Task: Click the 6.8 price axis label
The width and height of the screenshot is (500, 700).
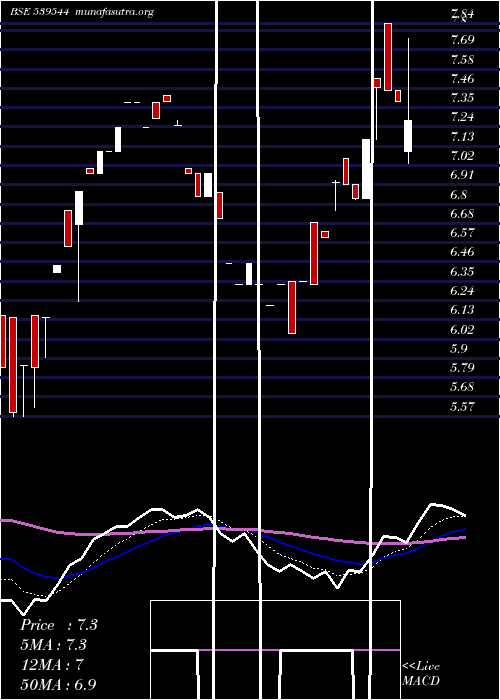Action: point(459,195)
